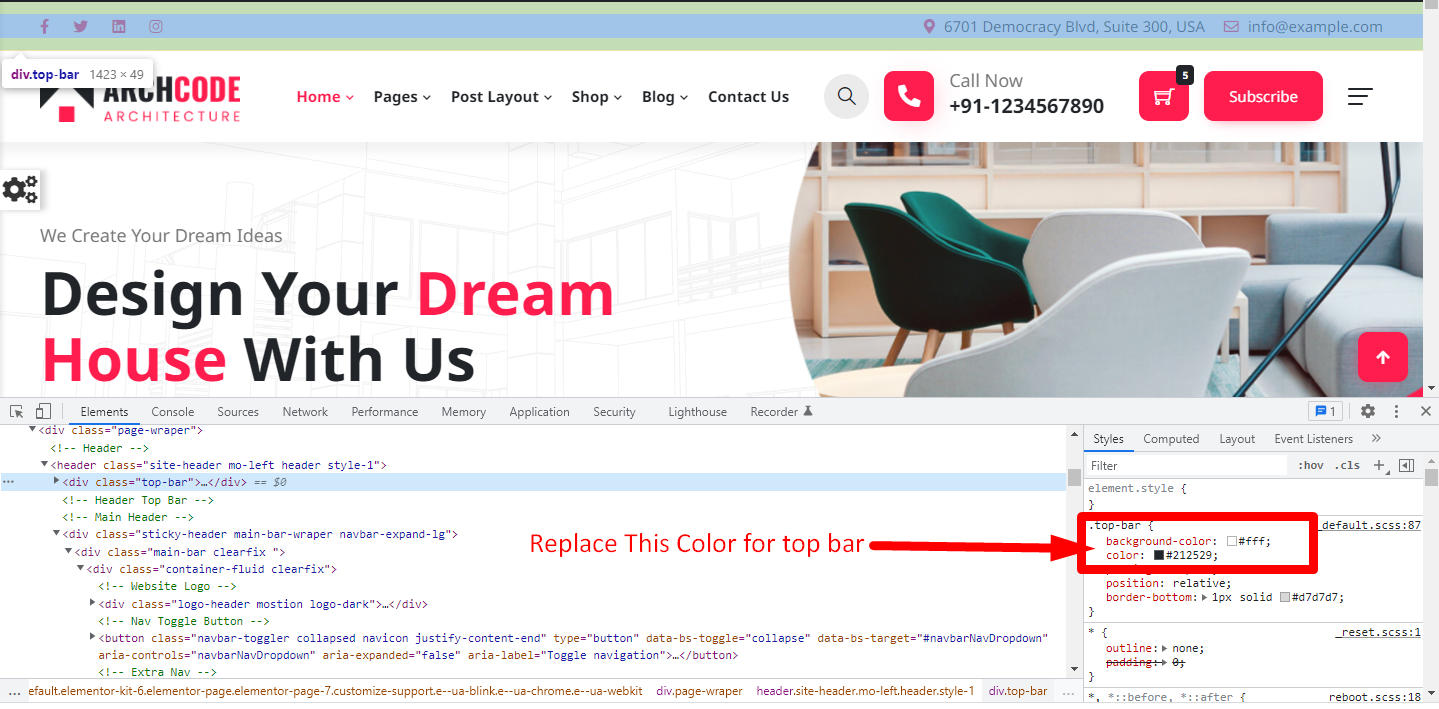Click the info@example.com email link
Viewport: 1439px width, 709px height.
1315,27
